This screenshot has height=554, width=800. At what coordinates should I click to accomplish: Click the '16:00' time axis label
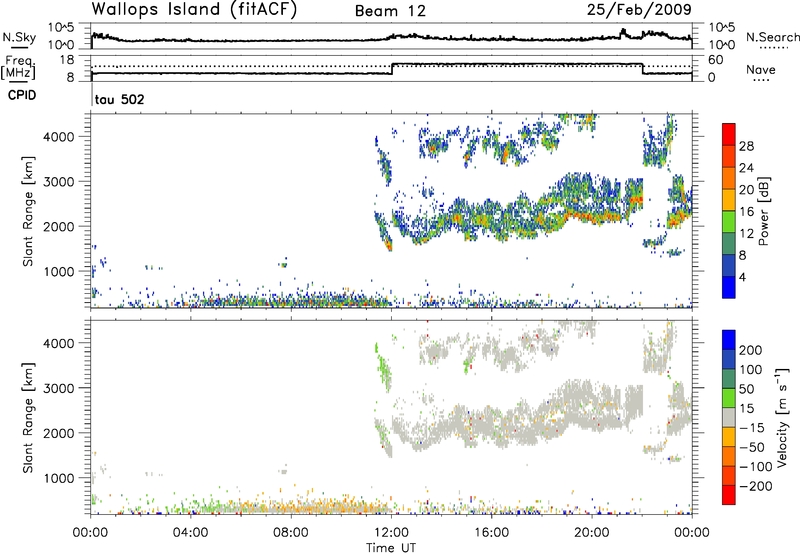coord(491,533)
